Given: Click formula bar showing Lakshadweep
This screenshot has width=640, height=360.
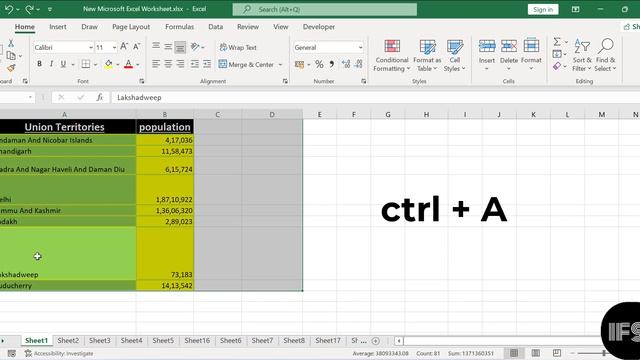Looking at the screenshot, I should coord(376,97).
